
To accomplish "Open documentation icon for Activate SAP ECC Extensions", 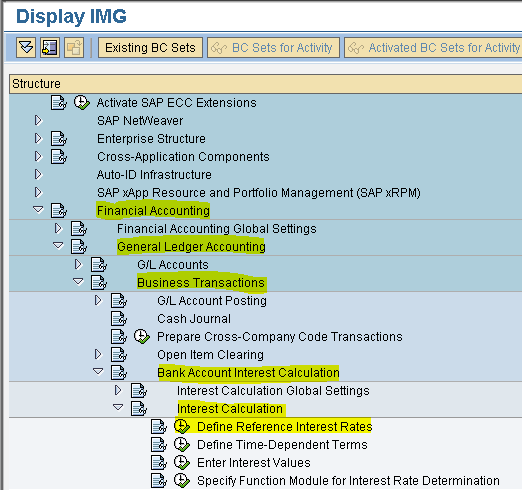I will click(59, 103).
